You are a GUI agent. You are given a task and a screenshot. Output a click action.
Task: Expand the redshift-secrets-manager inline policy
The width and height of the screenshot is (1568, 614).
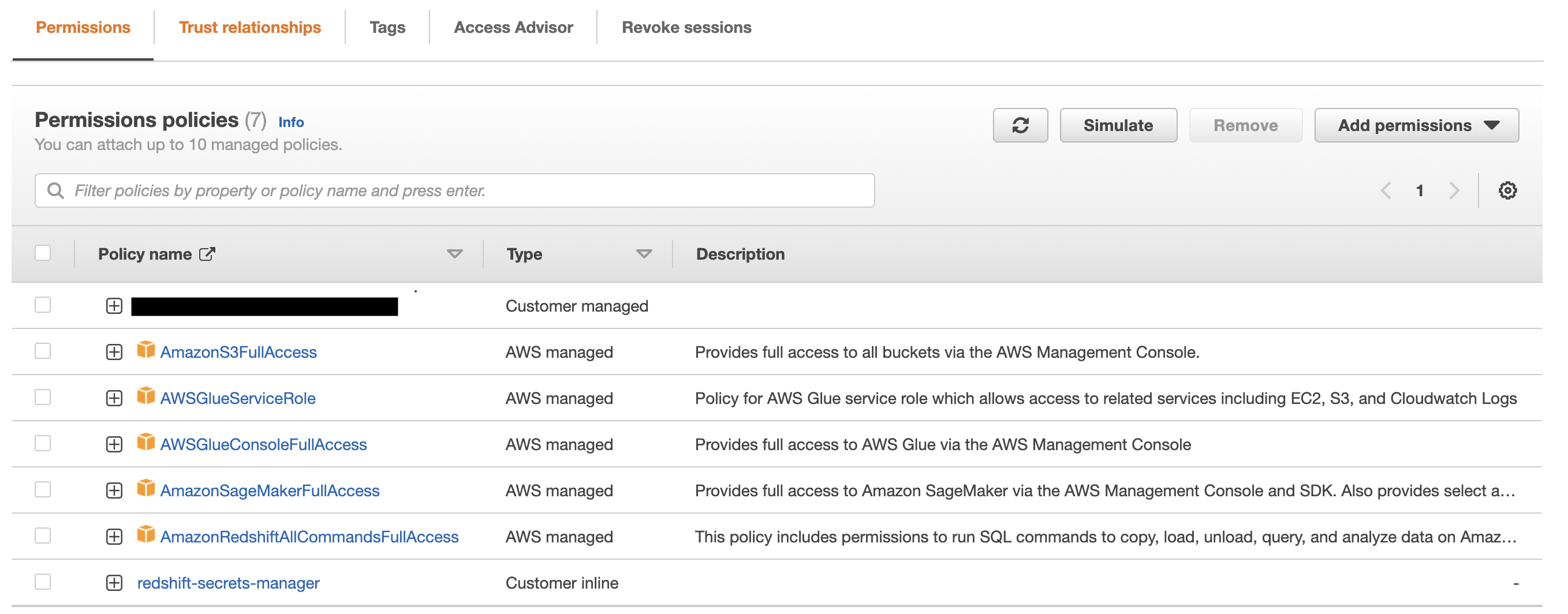coord(114,583)
